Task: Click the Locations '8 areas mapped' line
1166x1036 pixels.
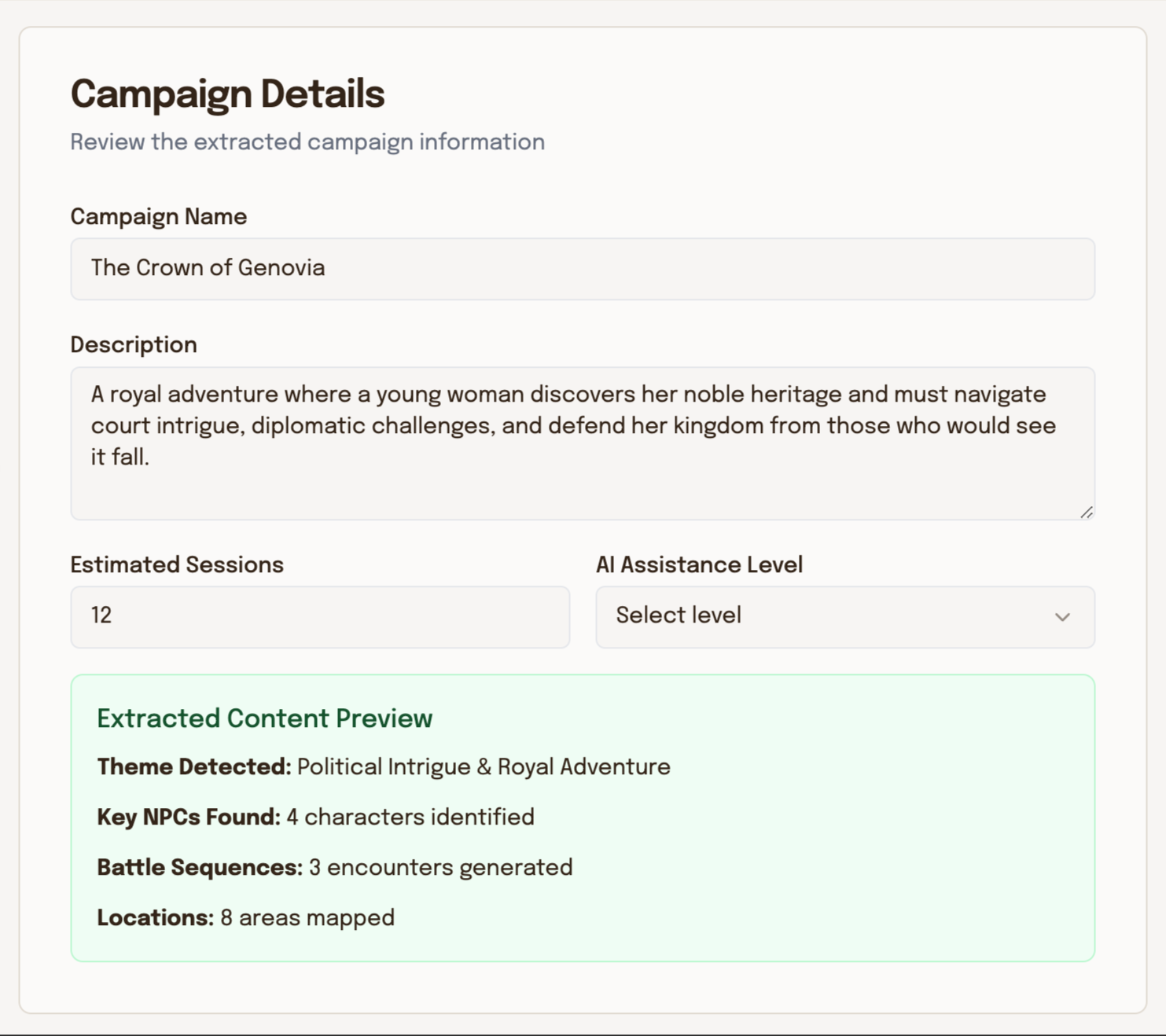Action: point(245,918)
